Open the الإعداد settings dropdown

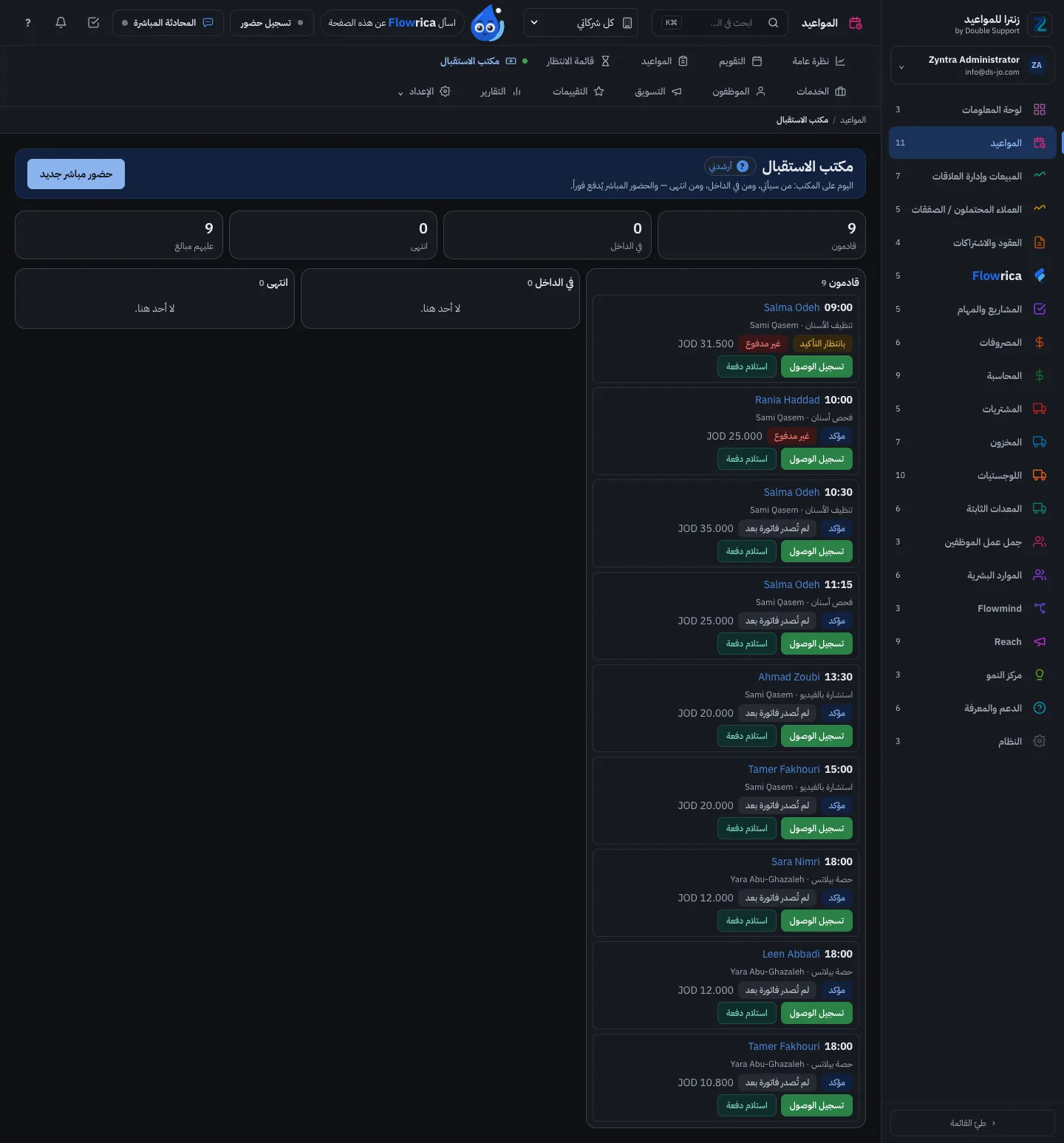424,92
